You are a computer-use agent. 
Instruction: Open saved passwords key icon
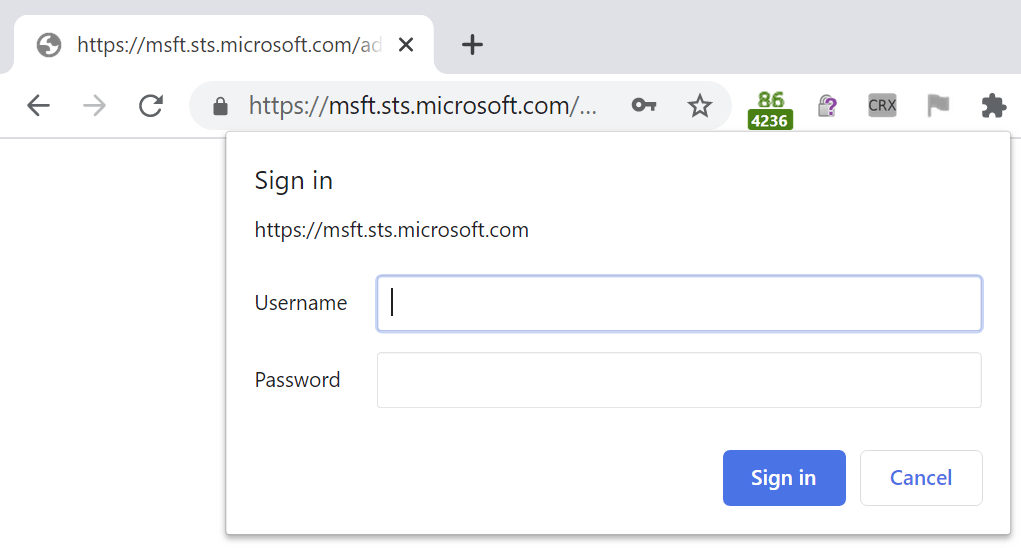coord(643,105)
